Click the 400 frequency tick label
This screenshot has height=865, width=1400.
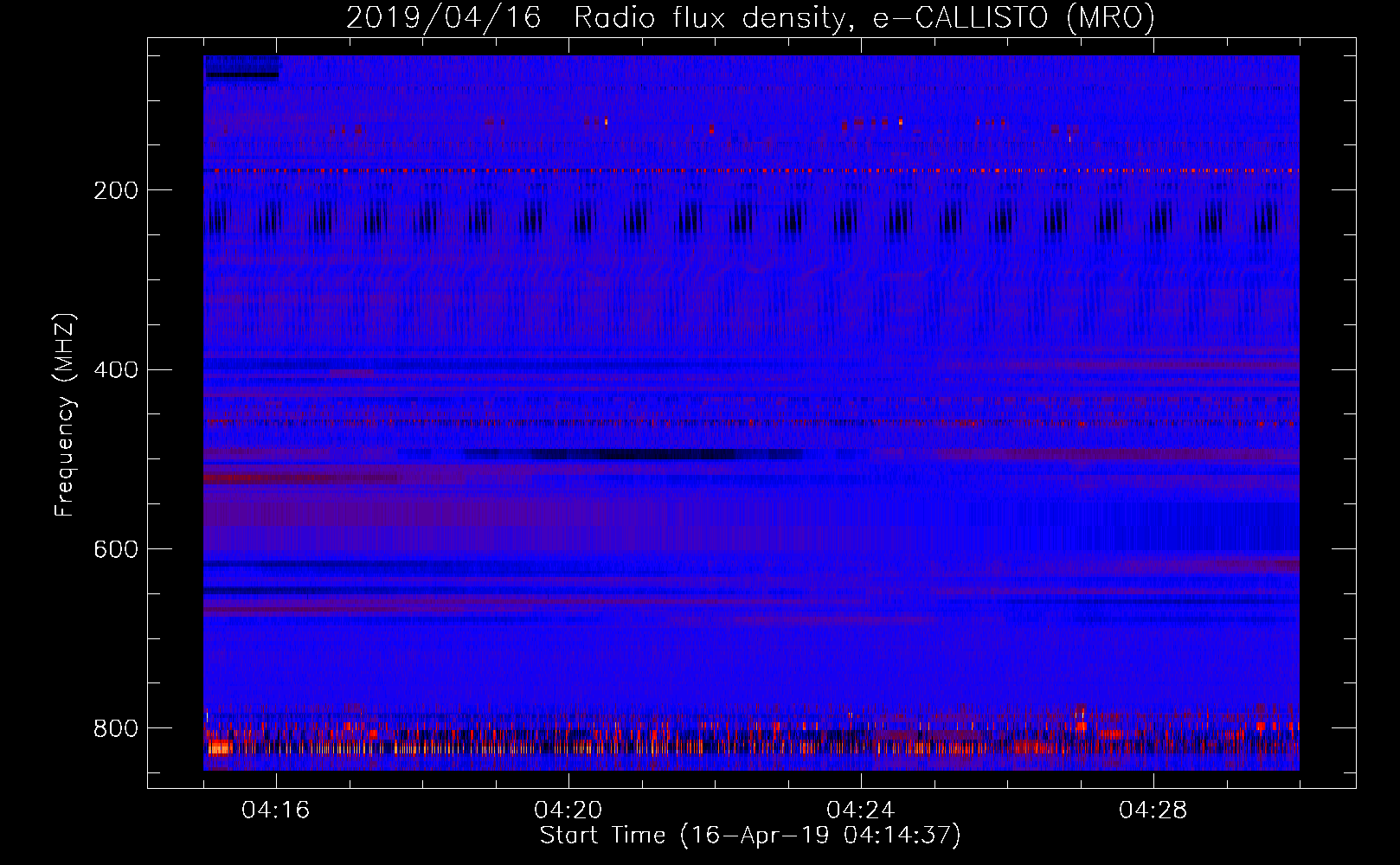click(x=116, y=370)
